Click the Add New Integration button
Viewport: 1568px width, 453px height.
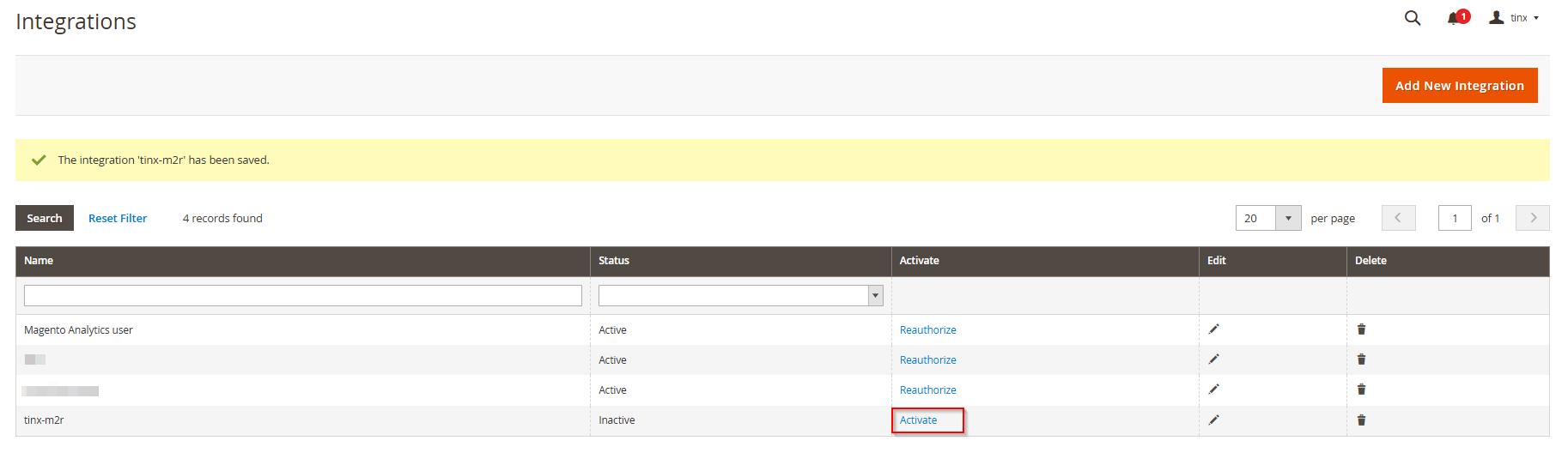click(1460, 86)
